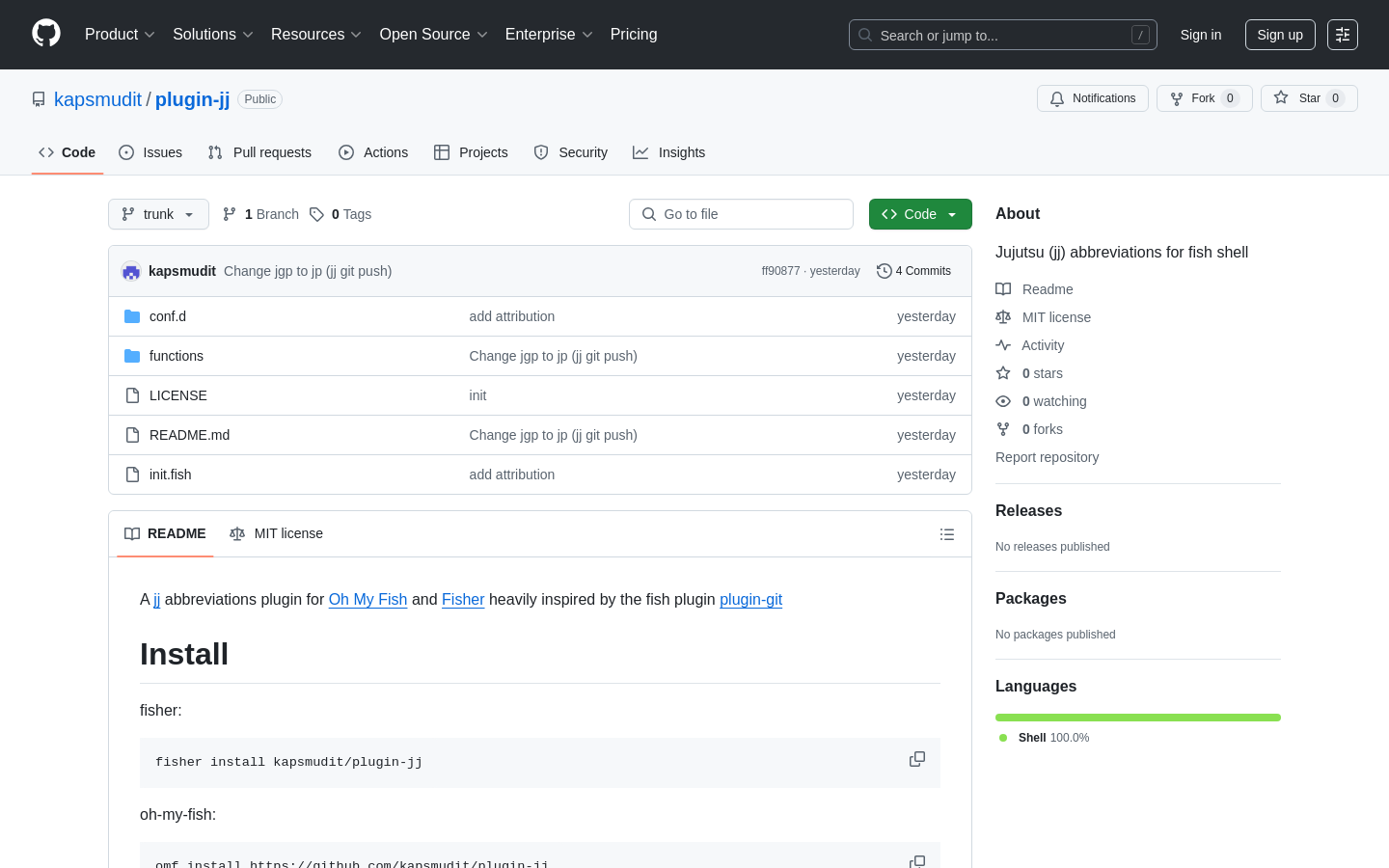This screenshot has width=1389, height=868.
Task: Open Notifications bell button
Action: click(1093, 98)
